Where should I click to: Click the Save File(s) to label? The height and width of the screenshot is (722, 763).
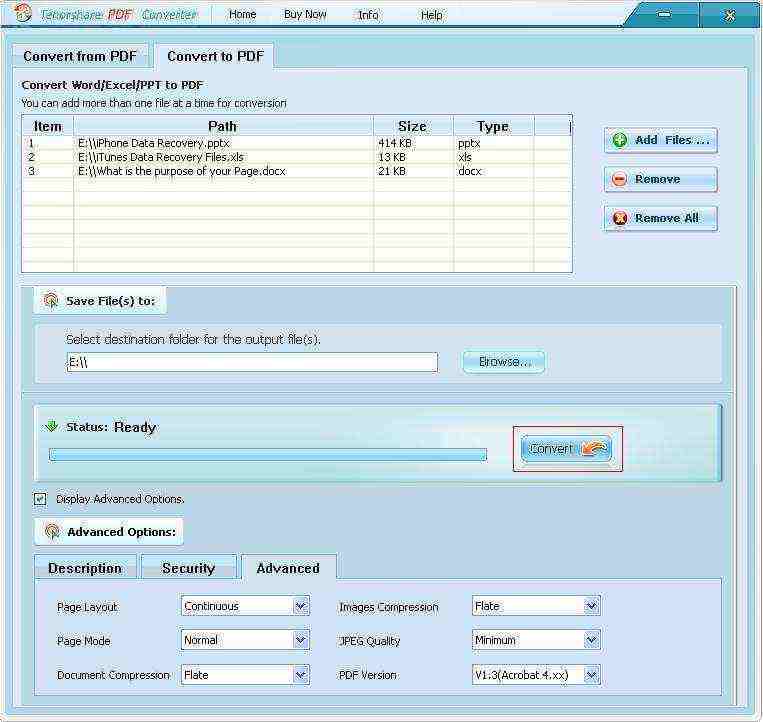coord(110,301)
